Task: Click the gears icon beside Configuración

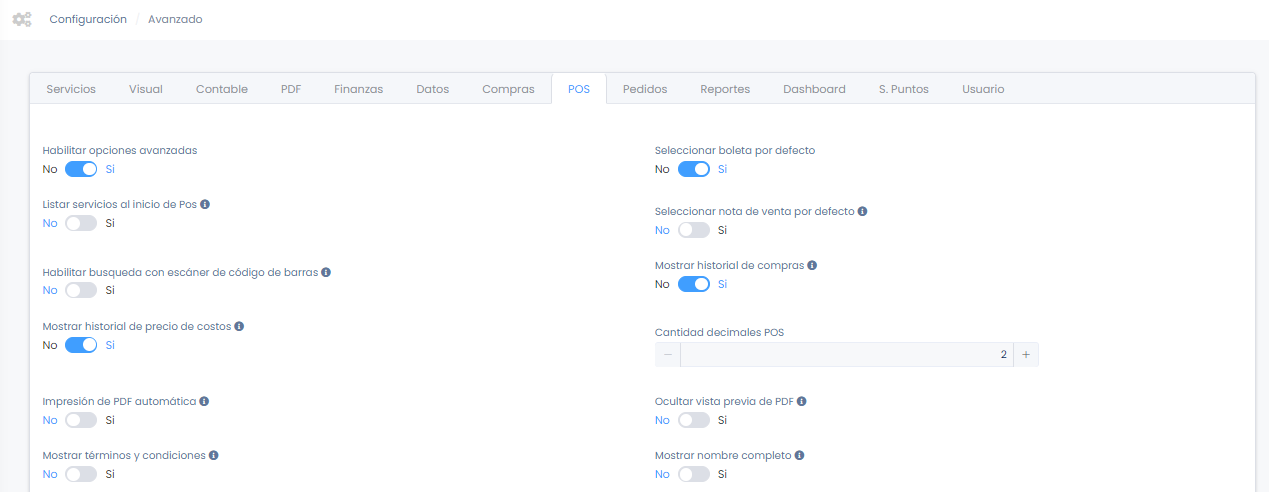Action: [x=21, y=19]
